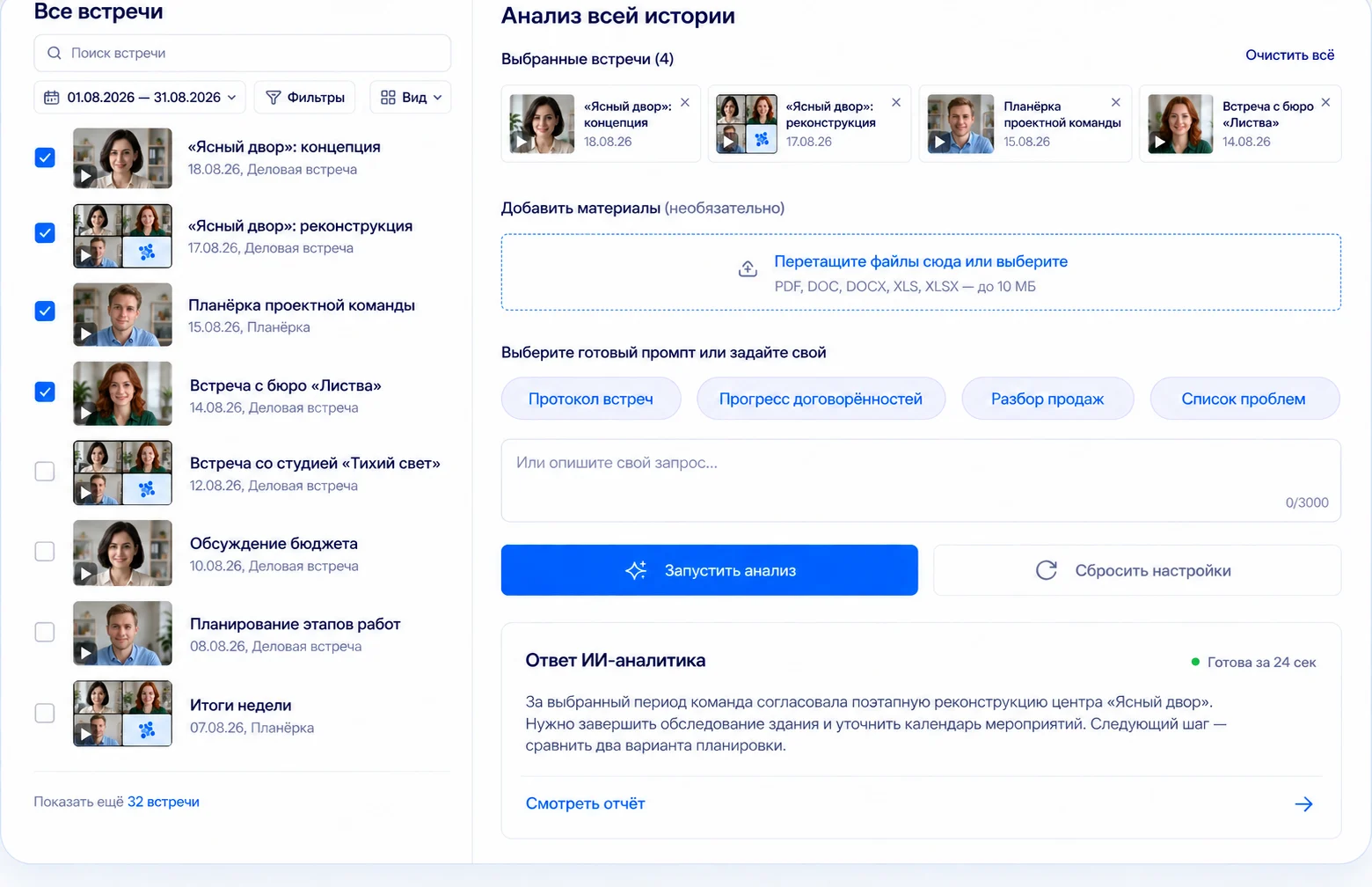Play the Планёрка проектной команды recording in the list
The height and width of the screenshot is (887, 1372).
coord(85,334)
